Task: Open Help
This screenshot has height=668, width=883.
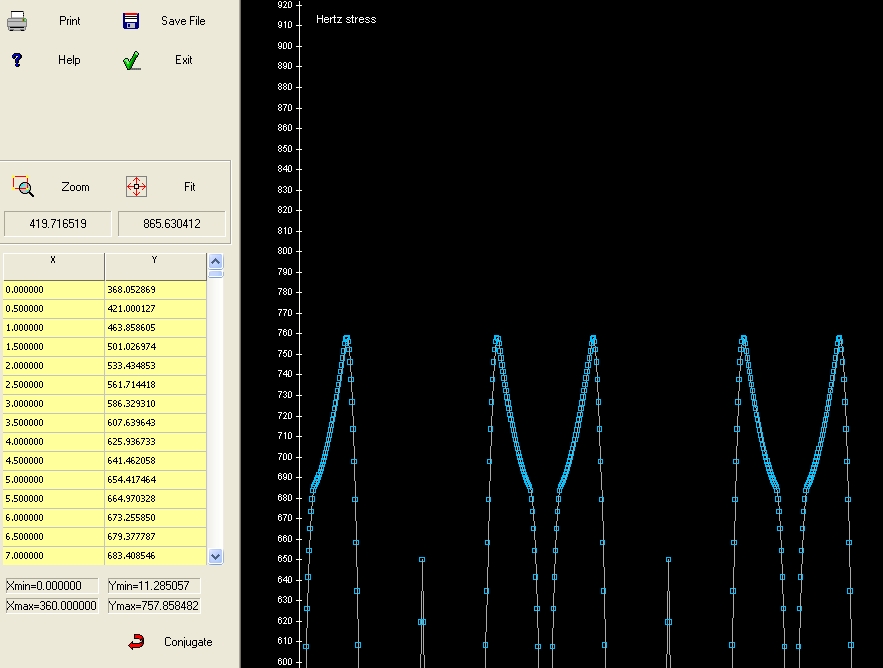Action: [69, 60]
